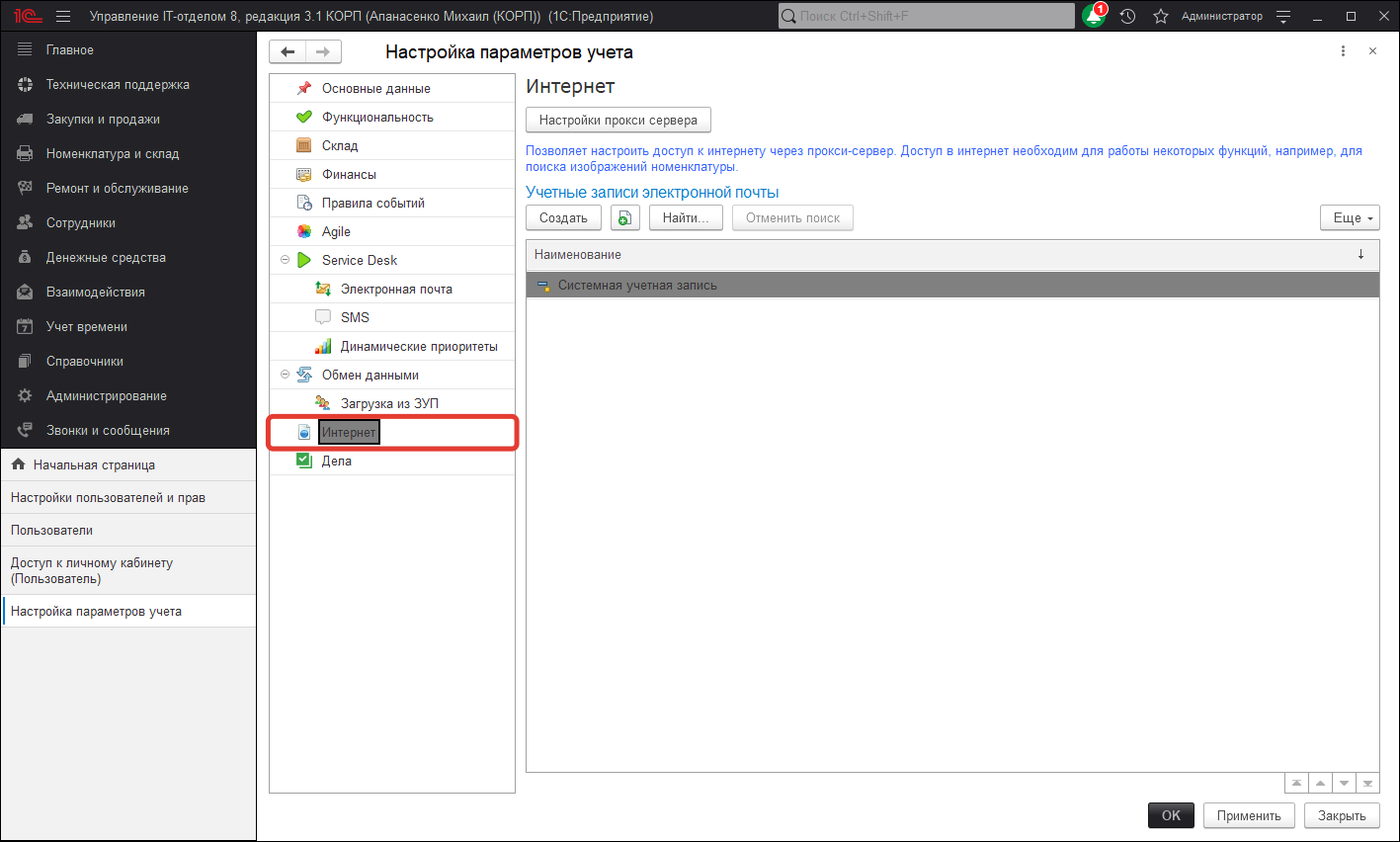Open Функциональность settings section
1400x842 pixels.
[x=377, y=117]
